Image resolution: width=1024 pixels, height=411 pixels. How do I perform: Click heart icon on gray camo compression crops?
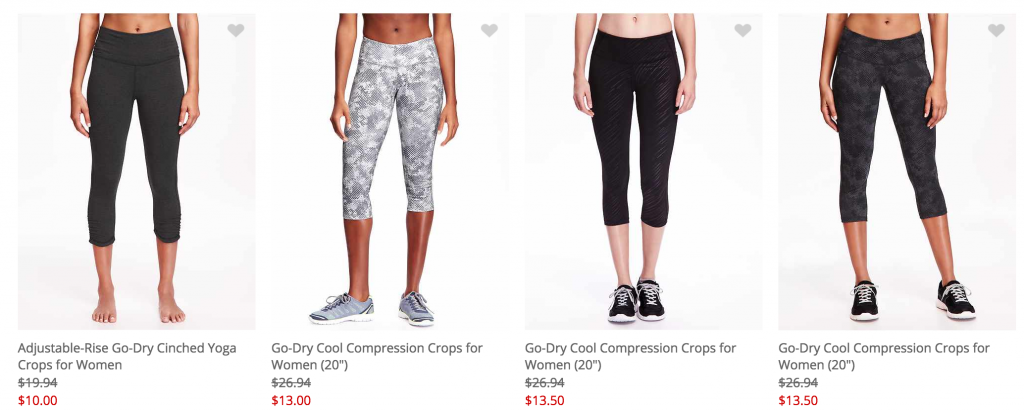[489, 30]
